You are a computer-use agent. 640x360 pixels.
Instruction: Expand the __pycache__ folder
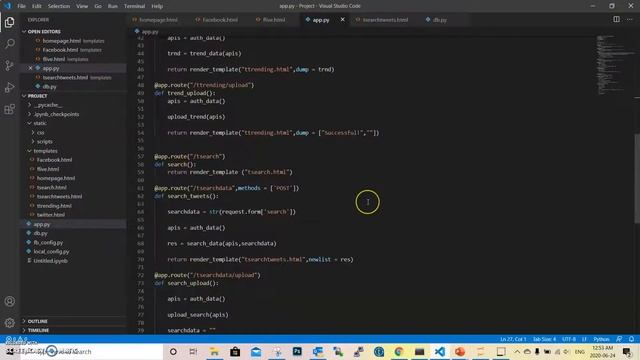pos(47,105)
